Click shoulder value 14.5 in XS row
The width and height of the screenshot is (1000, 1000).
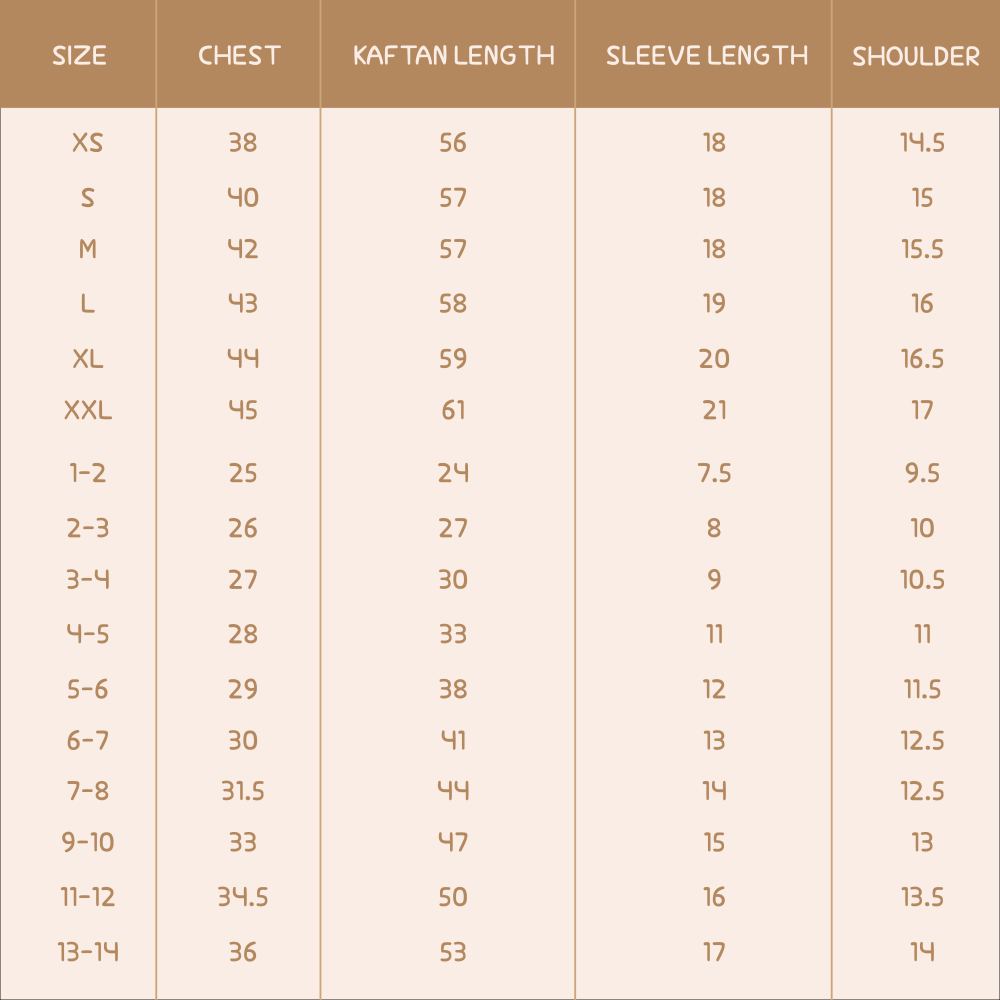coord(922,143)
